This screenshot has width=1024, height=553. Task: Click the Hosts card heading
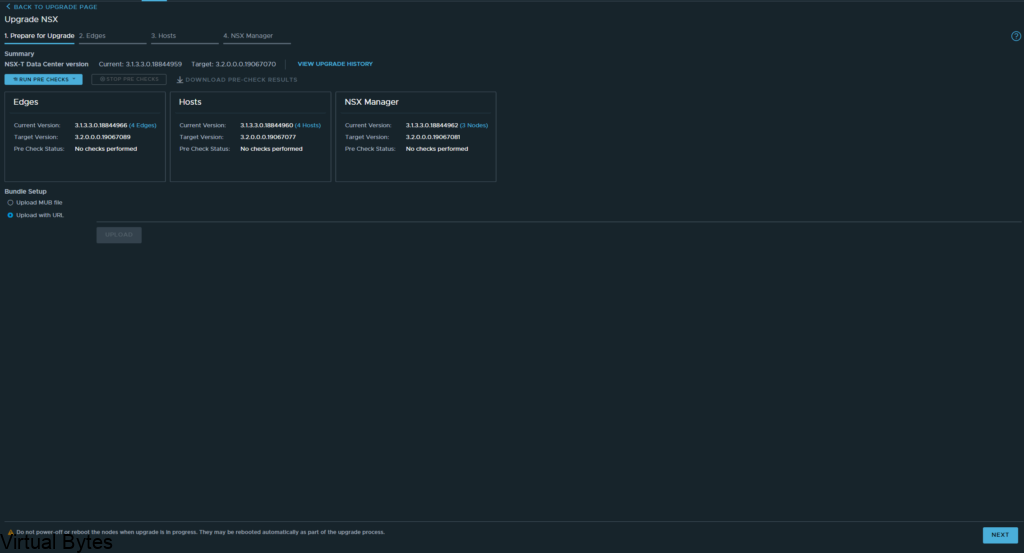tap(190, 102)
